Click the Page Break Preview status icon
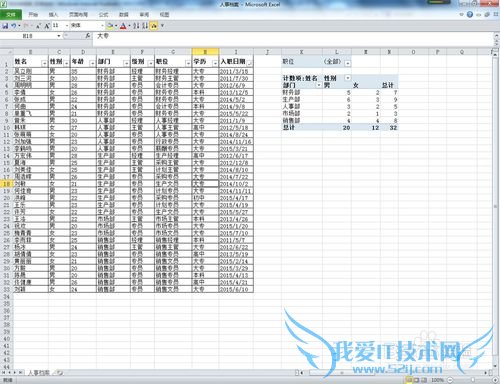Viewport: 500px width, 384px height. 424,380
